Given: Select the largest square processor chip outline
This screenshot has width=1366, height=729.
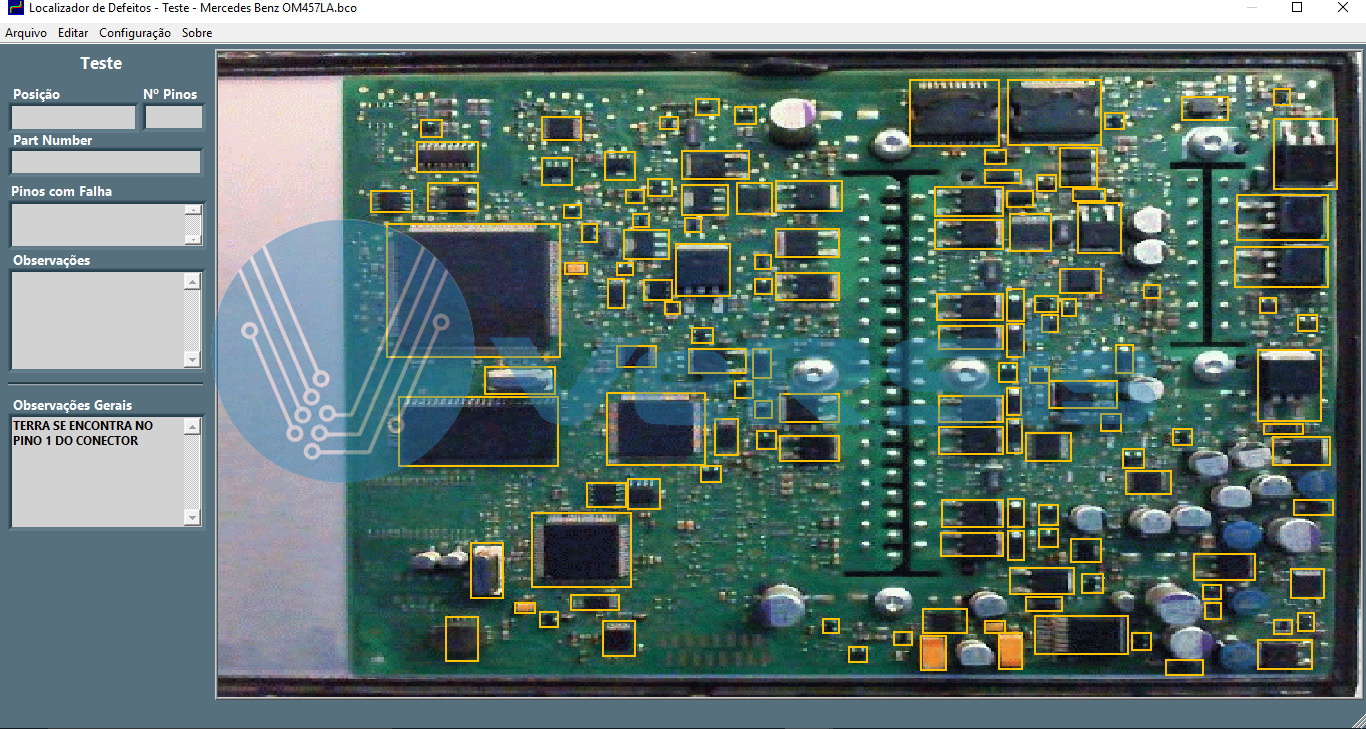Looking at the screenshot, I should [473, 290].
